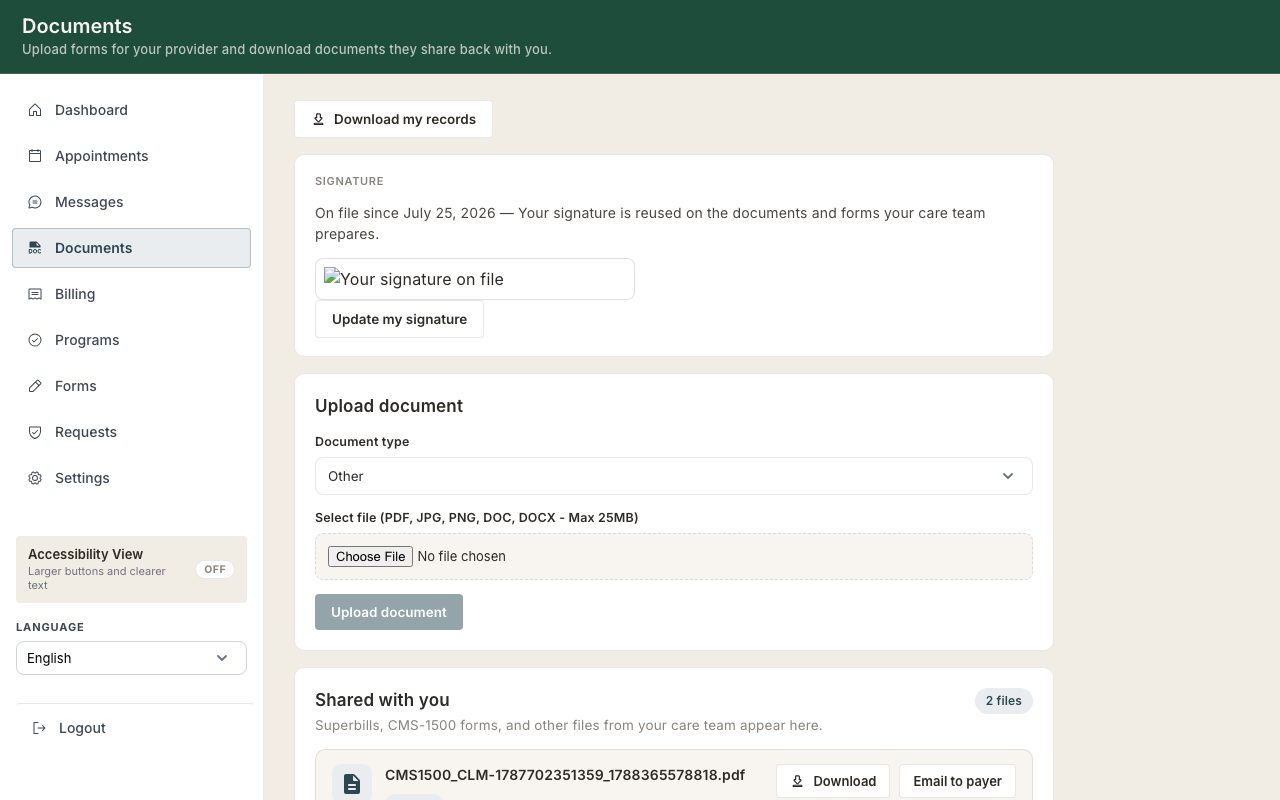Open the Messages sidebar item
Screen dimensions: 1280x800
pyautogui.click(x=131, y=202)
